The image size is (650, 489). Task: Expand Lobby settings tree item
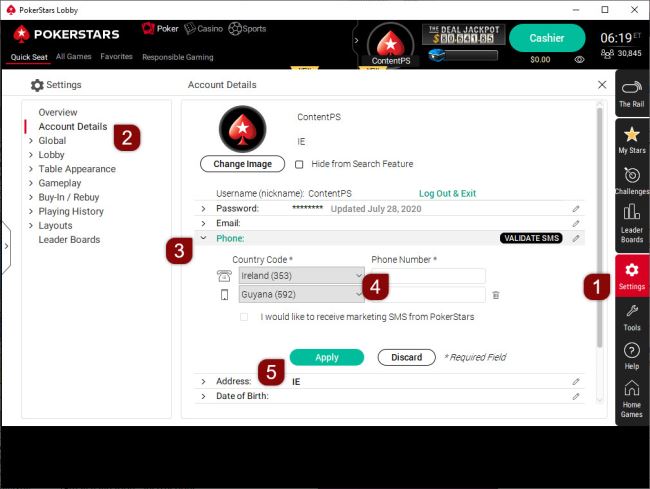tap(31, 155)
